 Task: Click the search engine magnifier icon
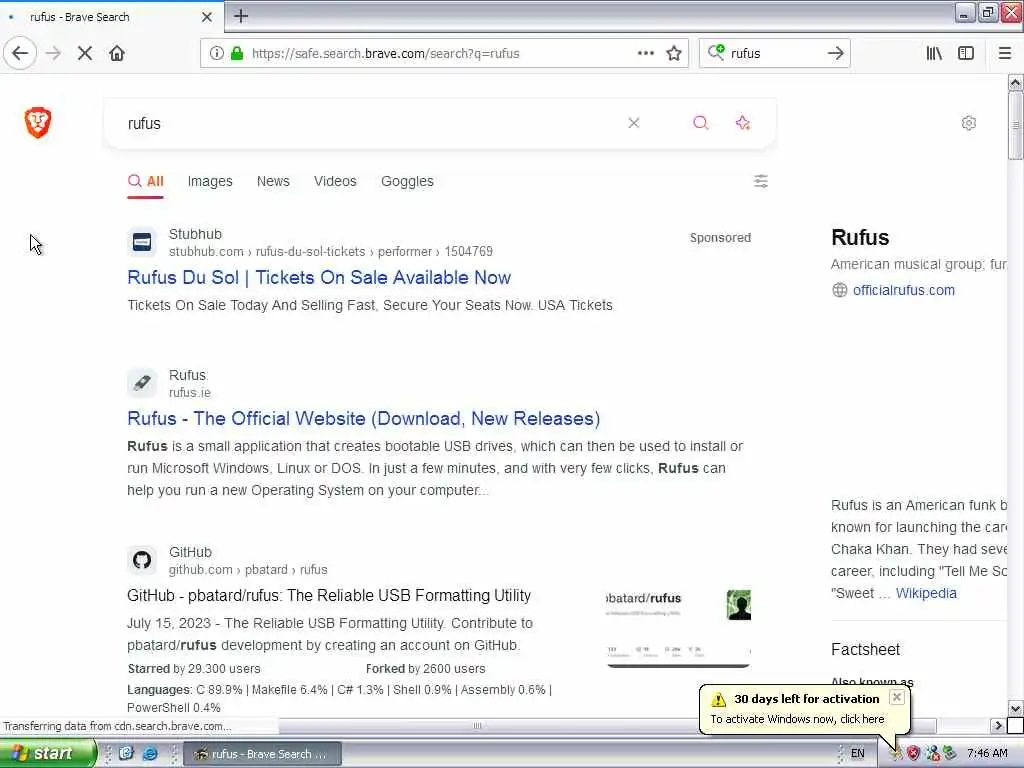tap(716, 52)
